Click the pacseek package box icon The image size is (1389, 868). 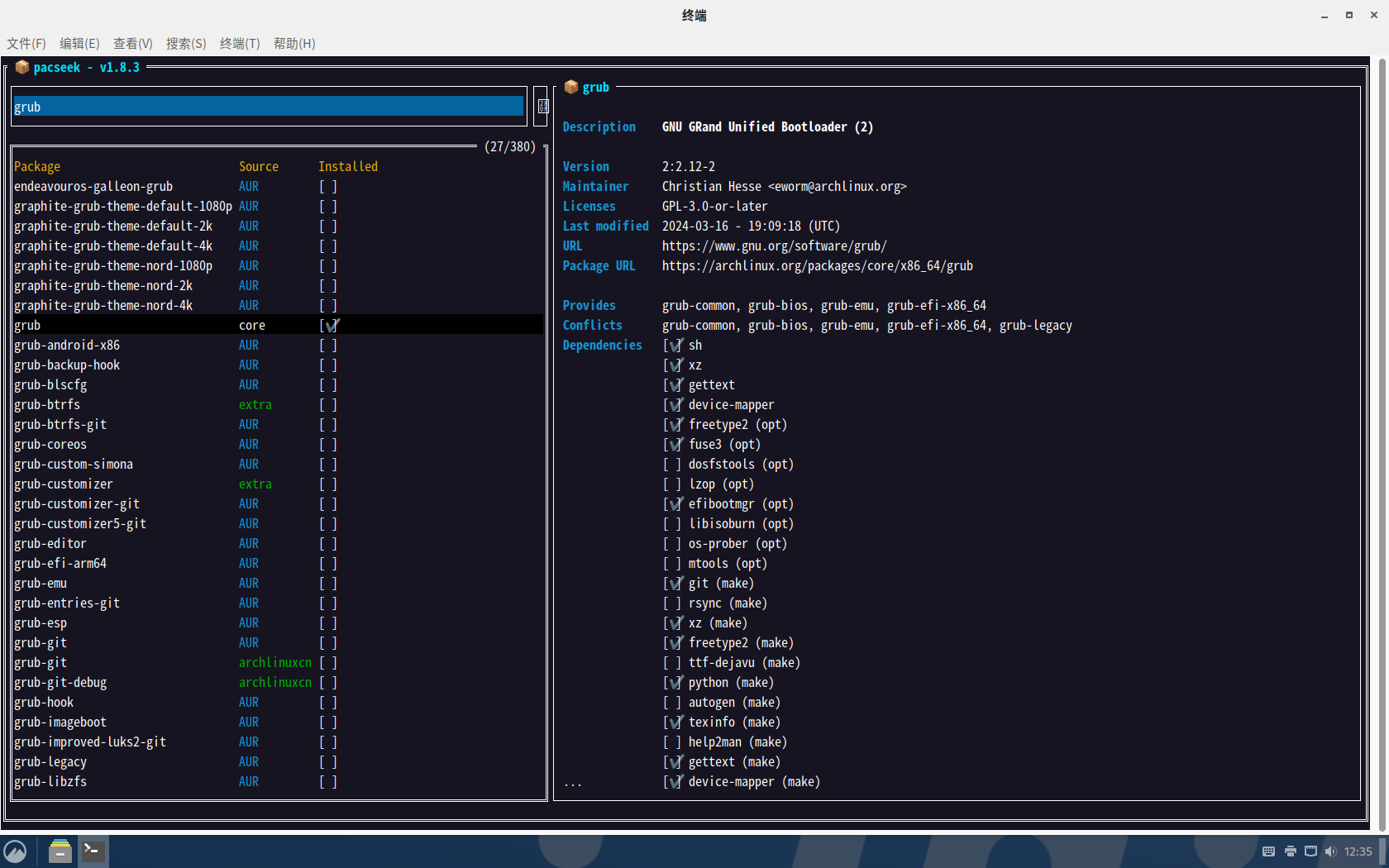[x=22, y=67]
